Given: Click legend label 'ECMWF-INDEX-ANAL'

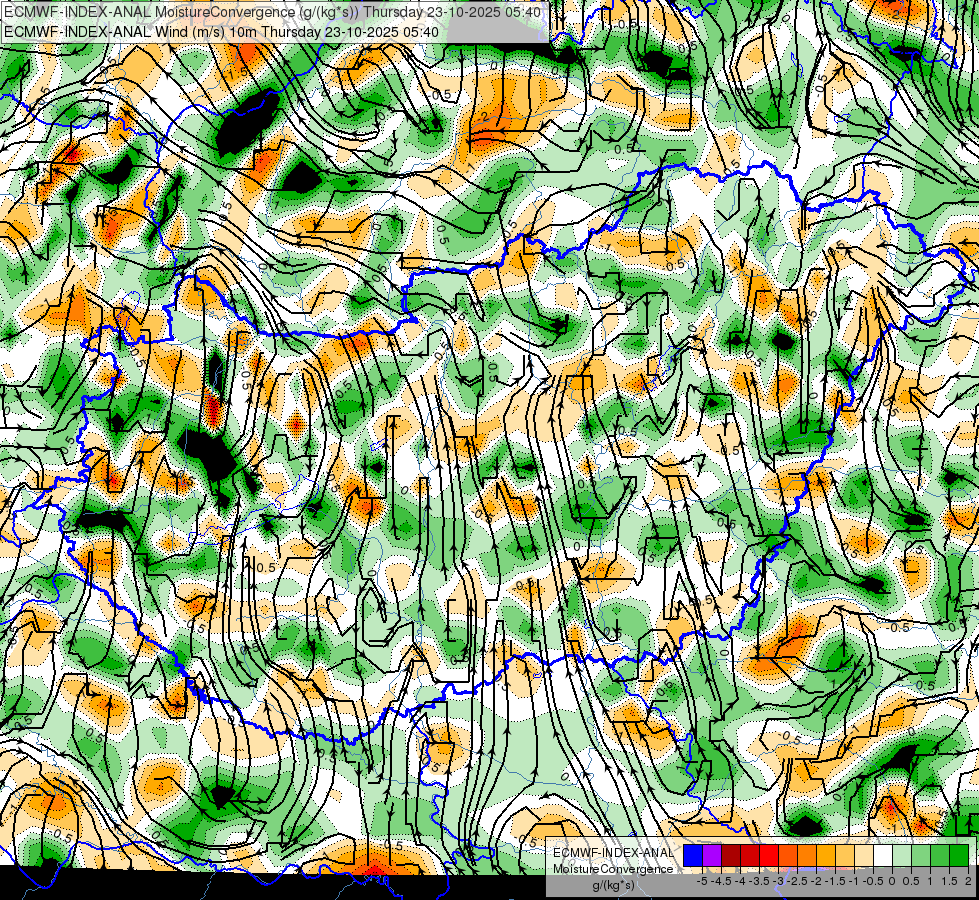Looking at the screenshot, I should (x=613, y=853).
